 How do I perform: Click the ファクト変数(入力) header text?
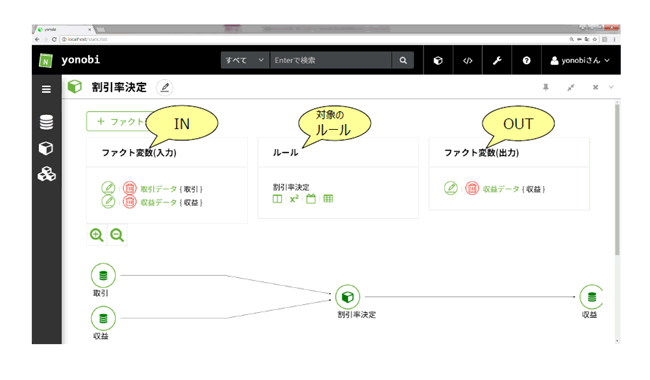(139, 152)
